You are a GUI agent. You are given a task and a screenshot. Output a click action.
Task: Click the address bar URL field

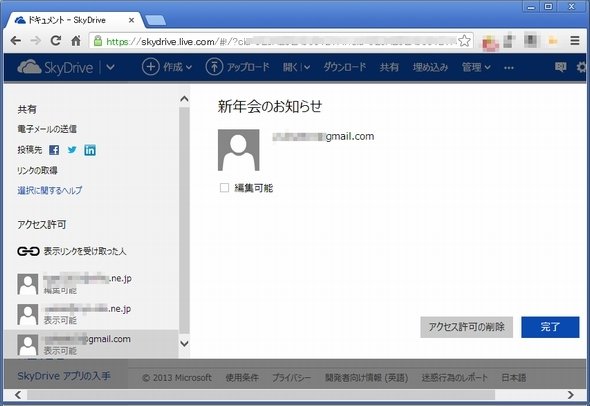pos(280,41)
